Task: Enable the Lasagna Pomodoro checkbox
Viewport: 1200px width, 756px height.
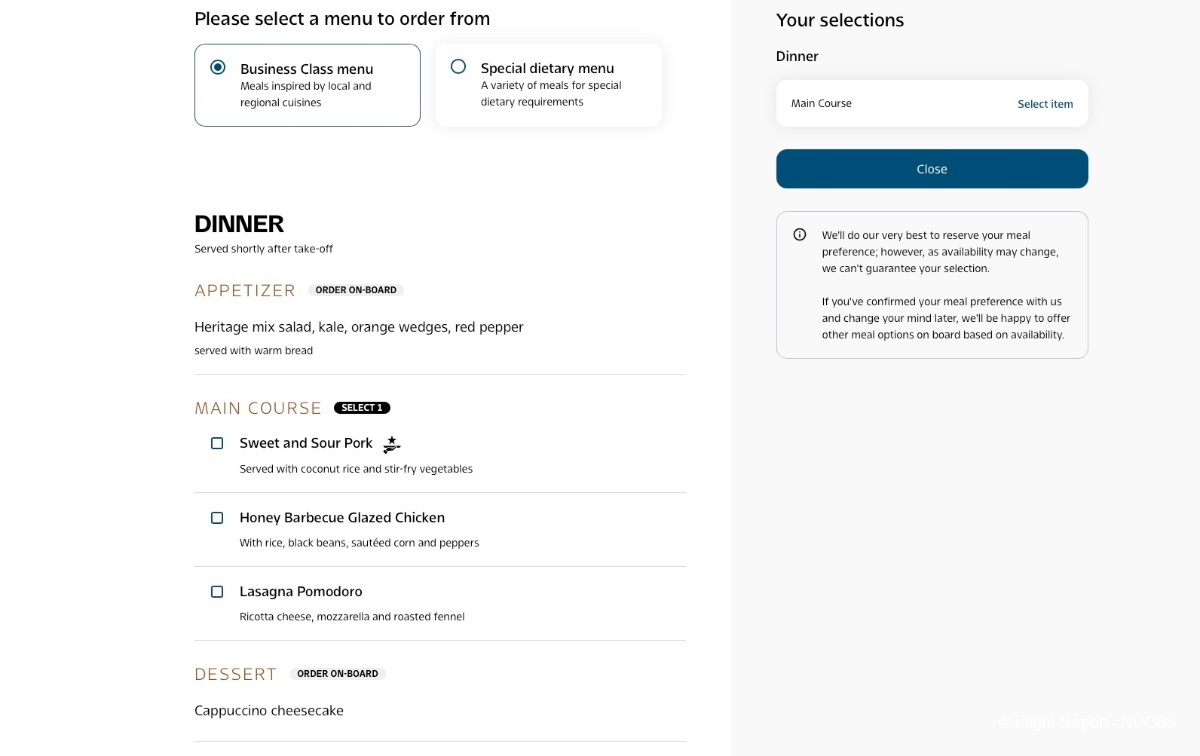Action: (217, 592)
